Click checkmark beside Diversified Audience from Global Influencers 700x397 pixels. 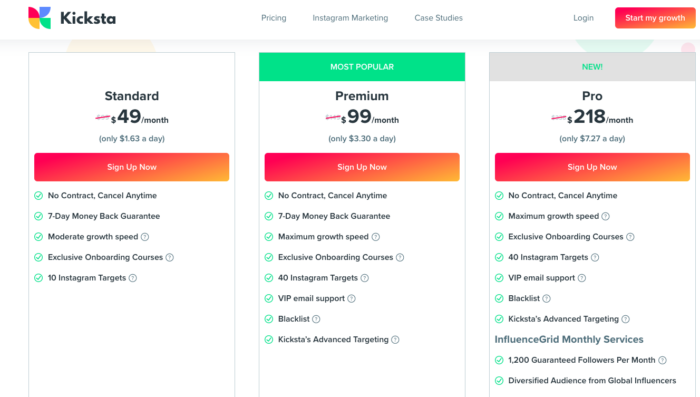click(499, 380)
